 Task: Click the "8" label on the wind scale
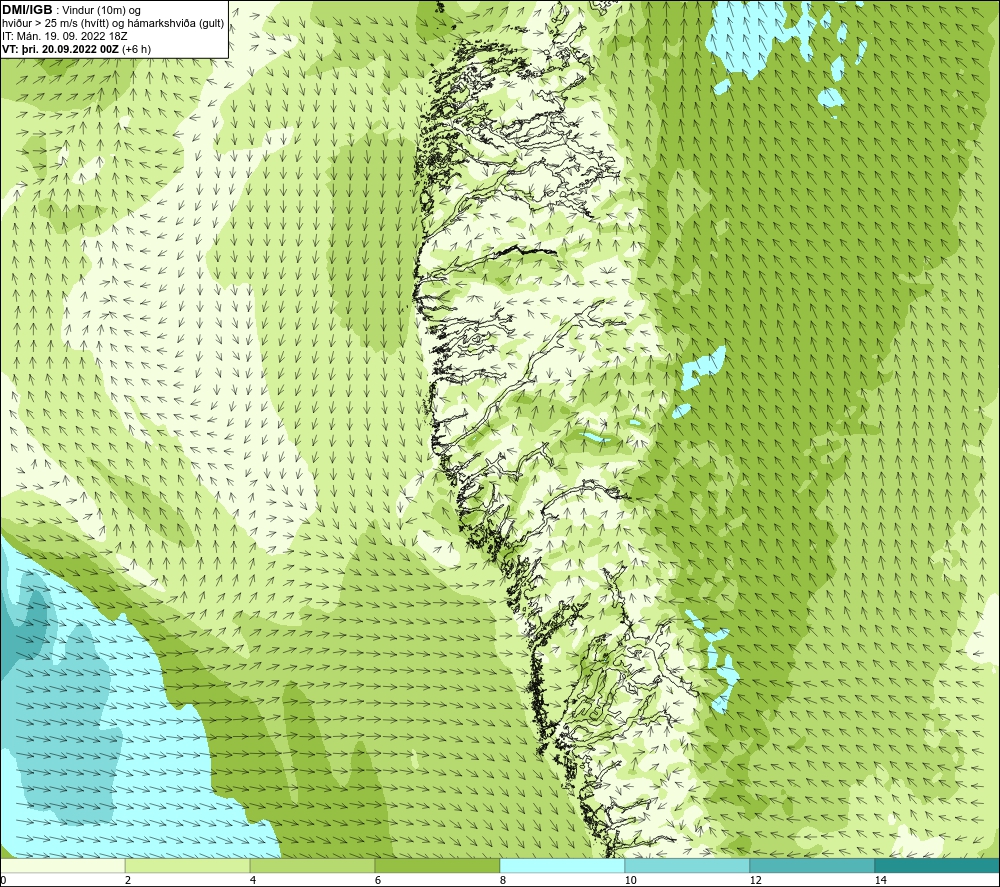[x=503, y=881]
